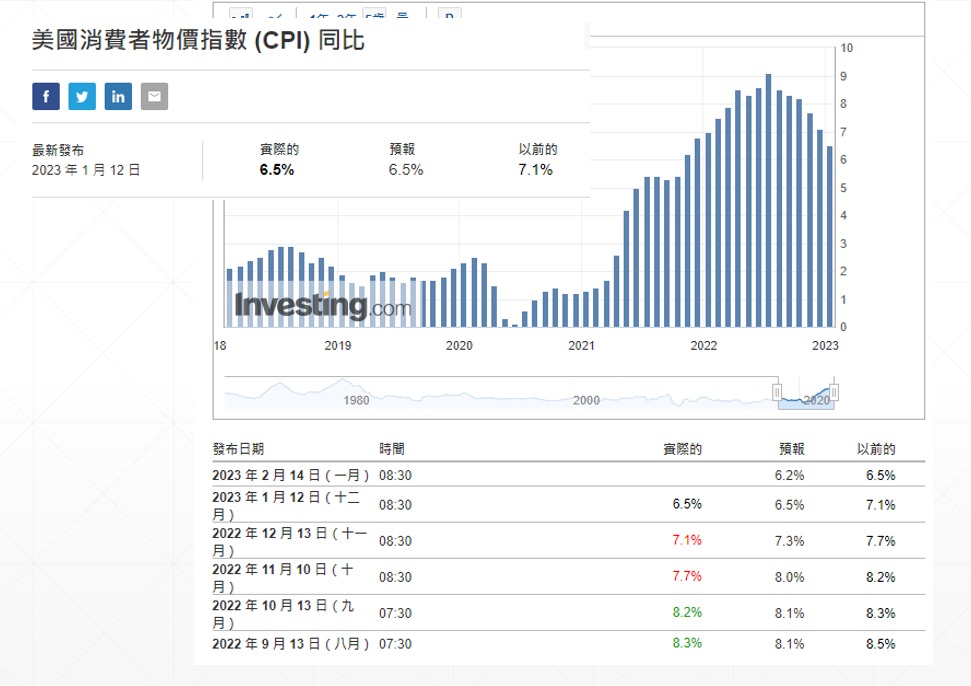Click the 時間 column header

point(392,449)
